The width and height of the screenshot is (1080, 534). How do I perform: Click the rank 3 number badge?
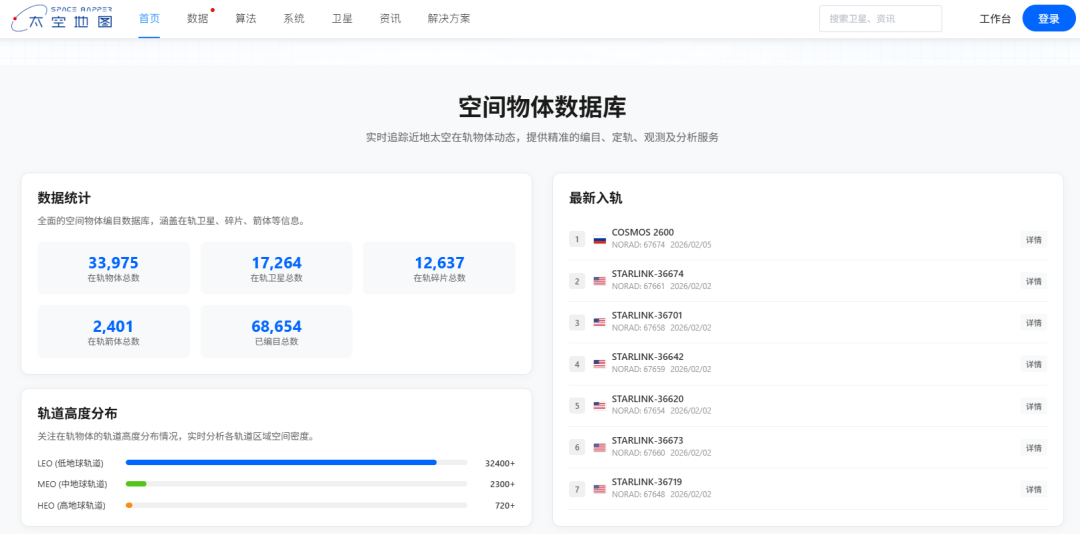click(576, 323)
